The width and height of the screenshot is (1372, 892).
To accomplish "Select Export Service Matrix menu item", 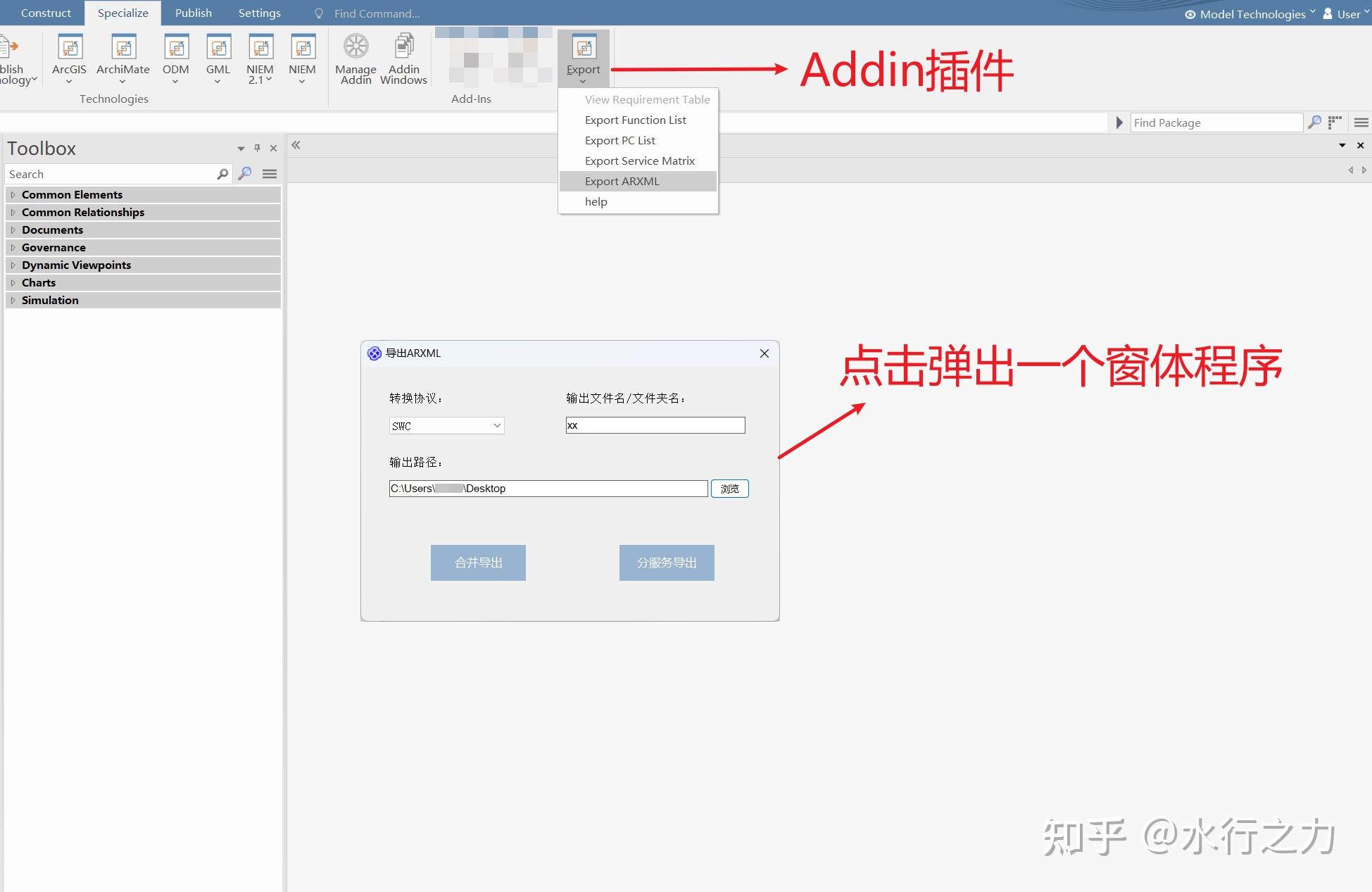I will (639, 161).
